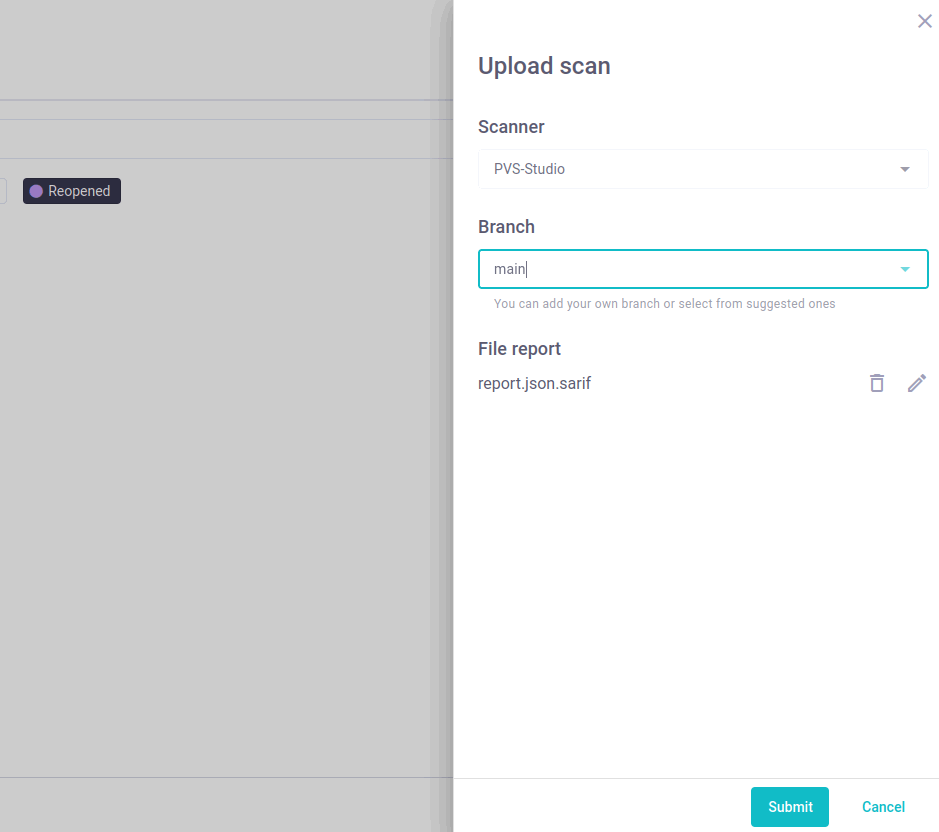Select the report.json.sarif file name
This screenshot has height=832, width=939.
534,383
